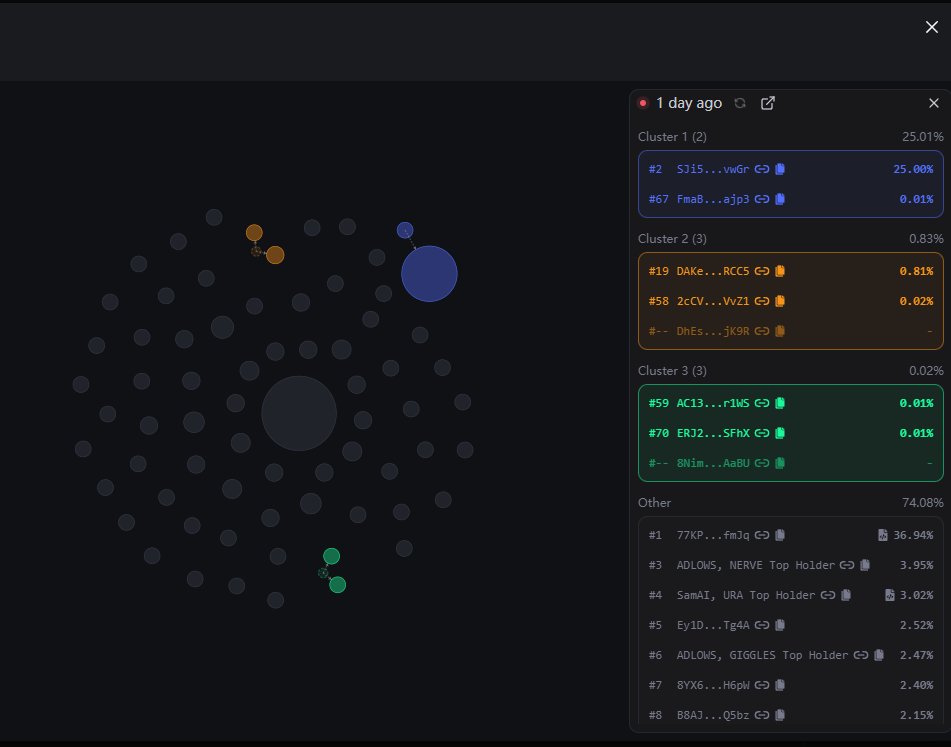Open map in new window icon

click(768, 103)
